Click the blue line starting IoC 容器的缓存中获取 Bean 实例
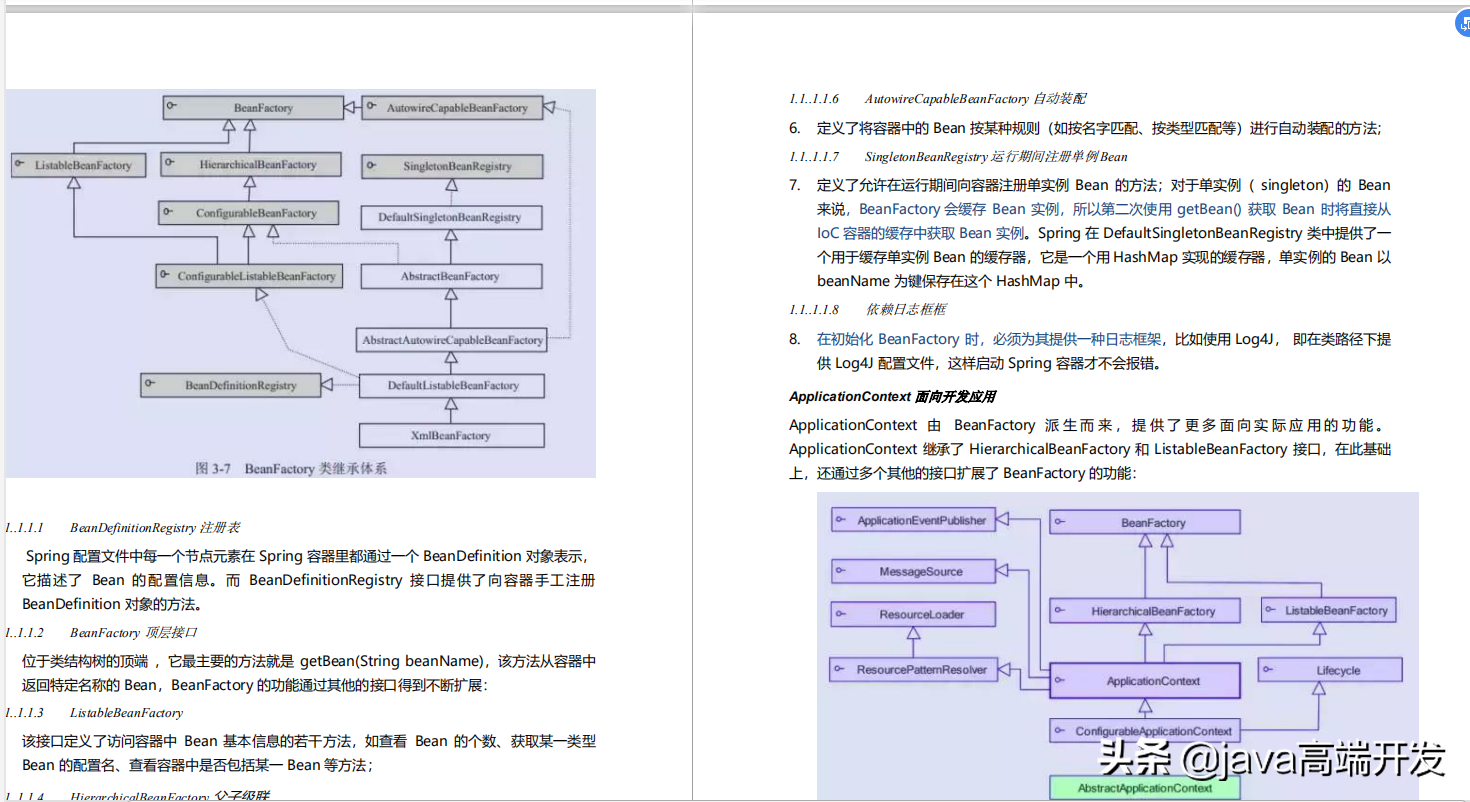The height and width of the screenshot is (802, 1470). 922,233
